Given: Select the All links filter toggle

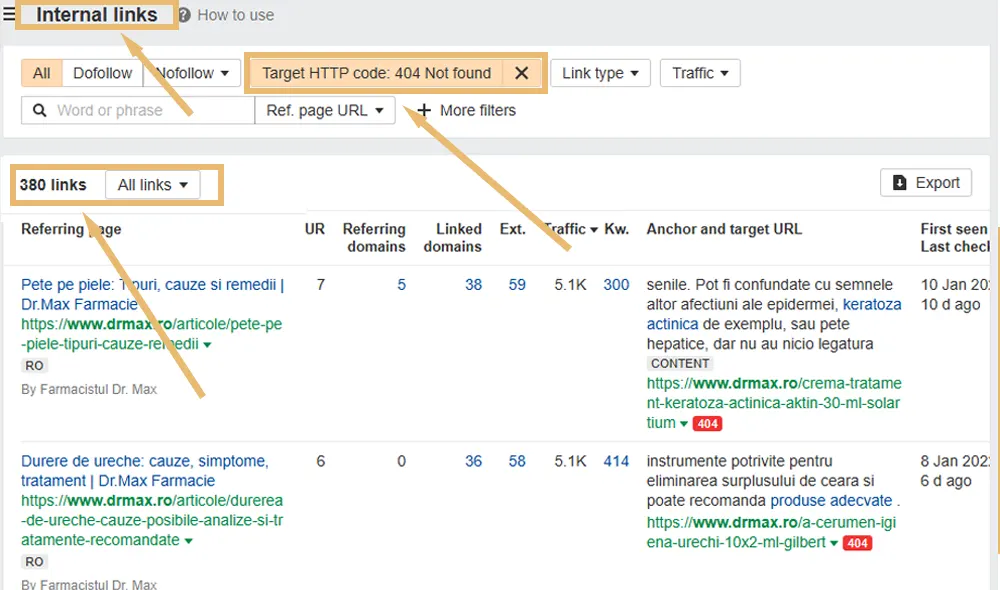Looking at the screenshot, I should [42, 73].
